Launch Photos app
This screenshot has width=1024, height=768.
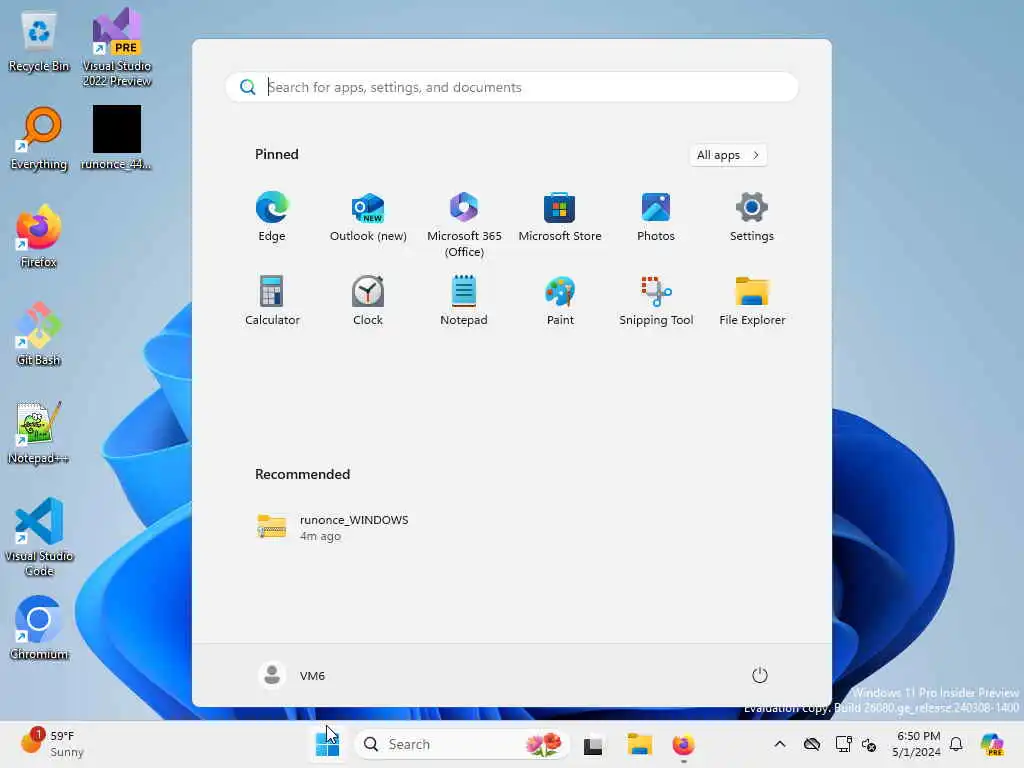(656, 217)
